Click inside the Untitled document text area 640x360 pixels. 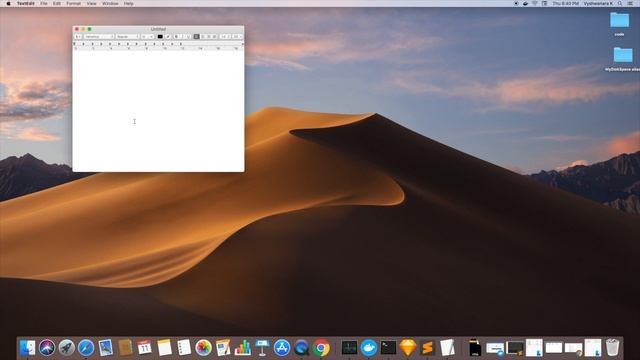coord(158,111)
